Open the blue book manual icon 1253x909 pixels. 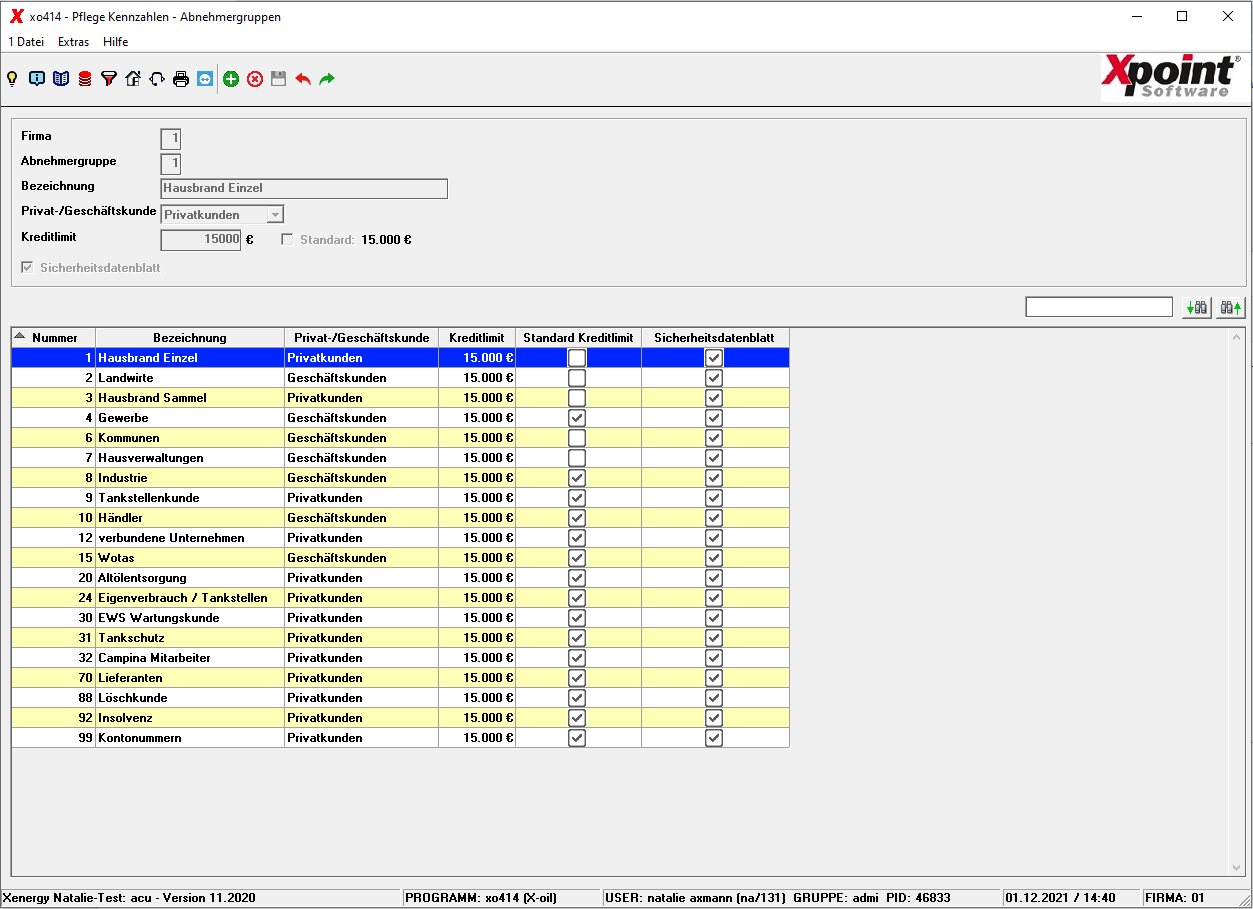[x=61, y=79]
